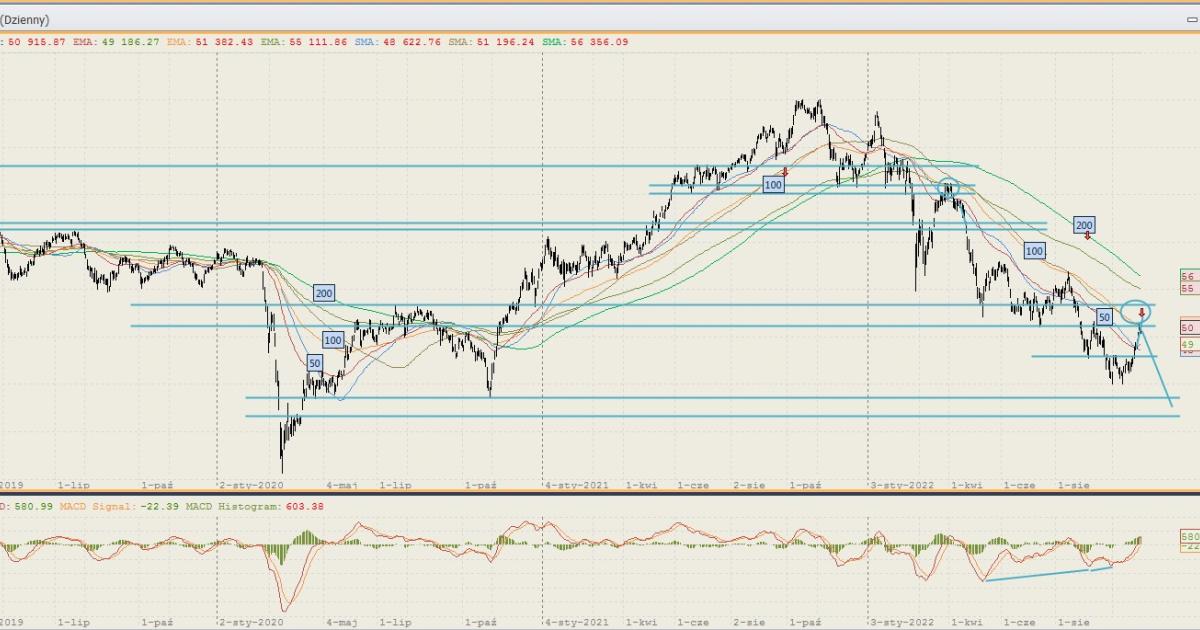Screen dimensions: 1200x630
Task: Click the red arrow below the right 200 label
Action: pos(1087,236)
